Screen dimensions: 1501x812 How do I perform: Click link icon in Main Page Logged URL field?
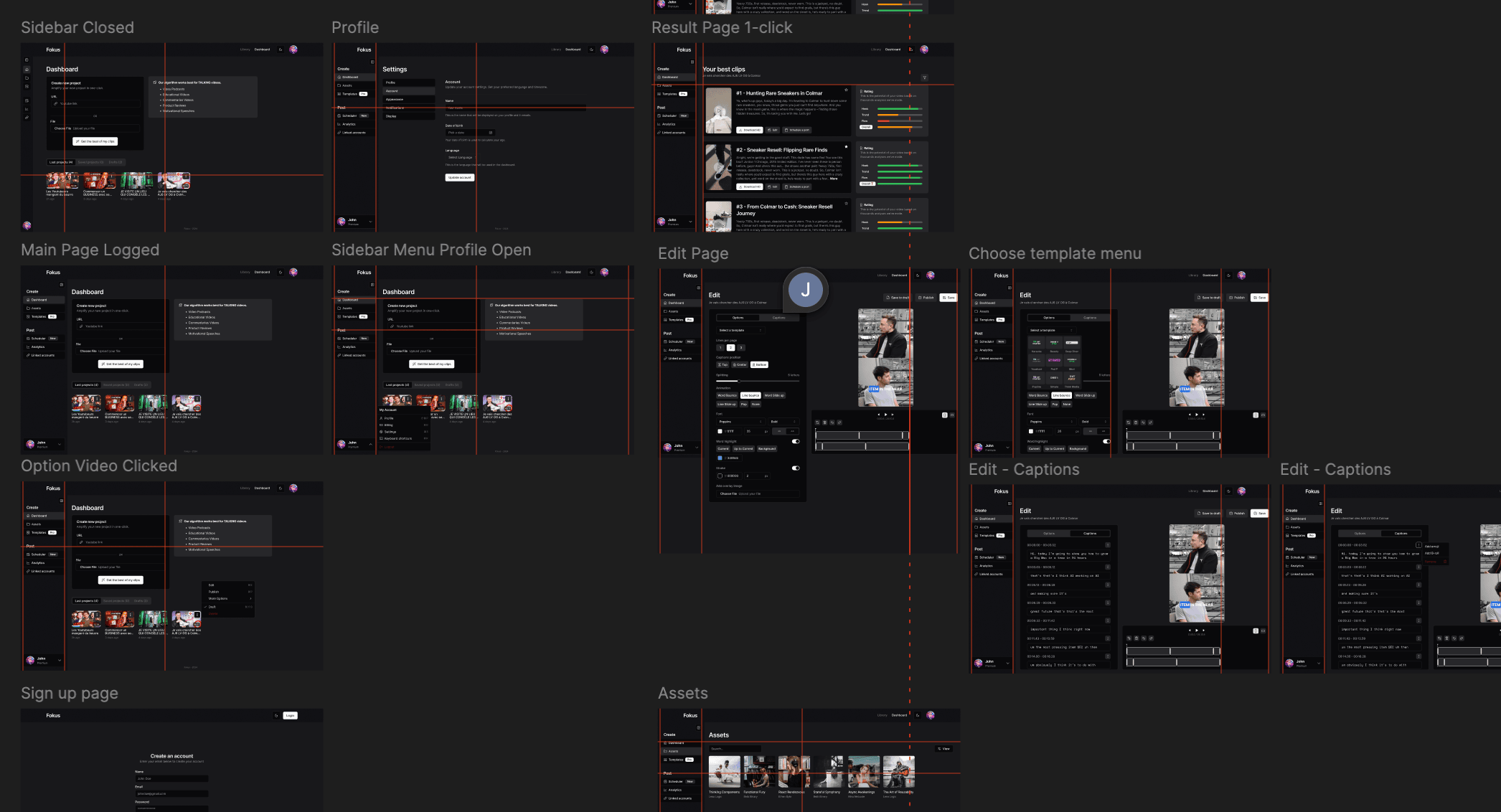[x=81, y=326]
